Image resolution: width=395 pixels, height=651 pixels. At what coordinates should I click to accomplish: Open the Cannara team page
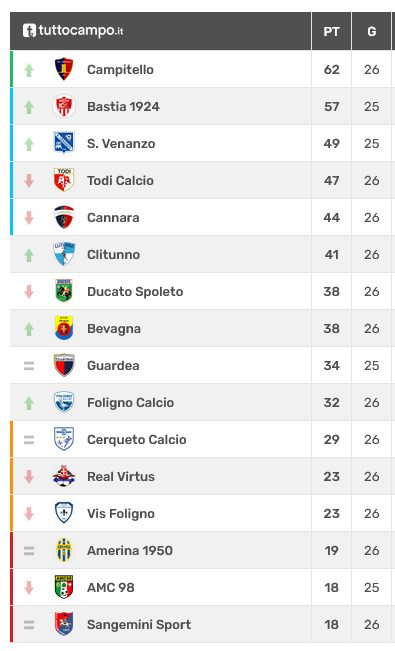point(113,218)
